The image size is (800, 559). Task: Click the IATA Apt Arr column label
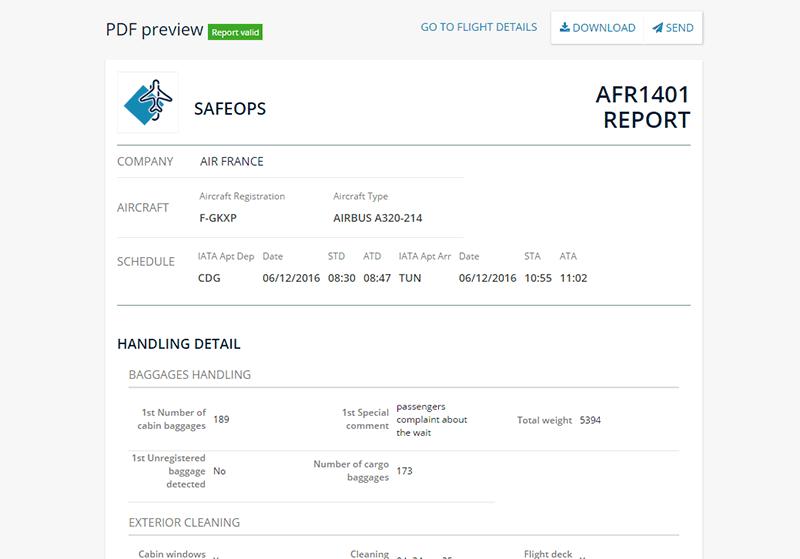424,257
